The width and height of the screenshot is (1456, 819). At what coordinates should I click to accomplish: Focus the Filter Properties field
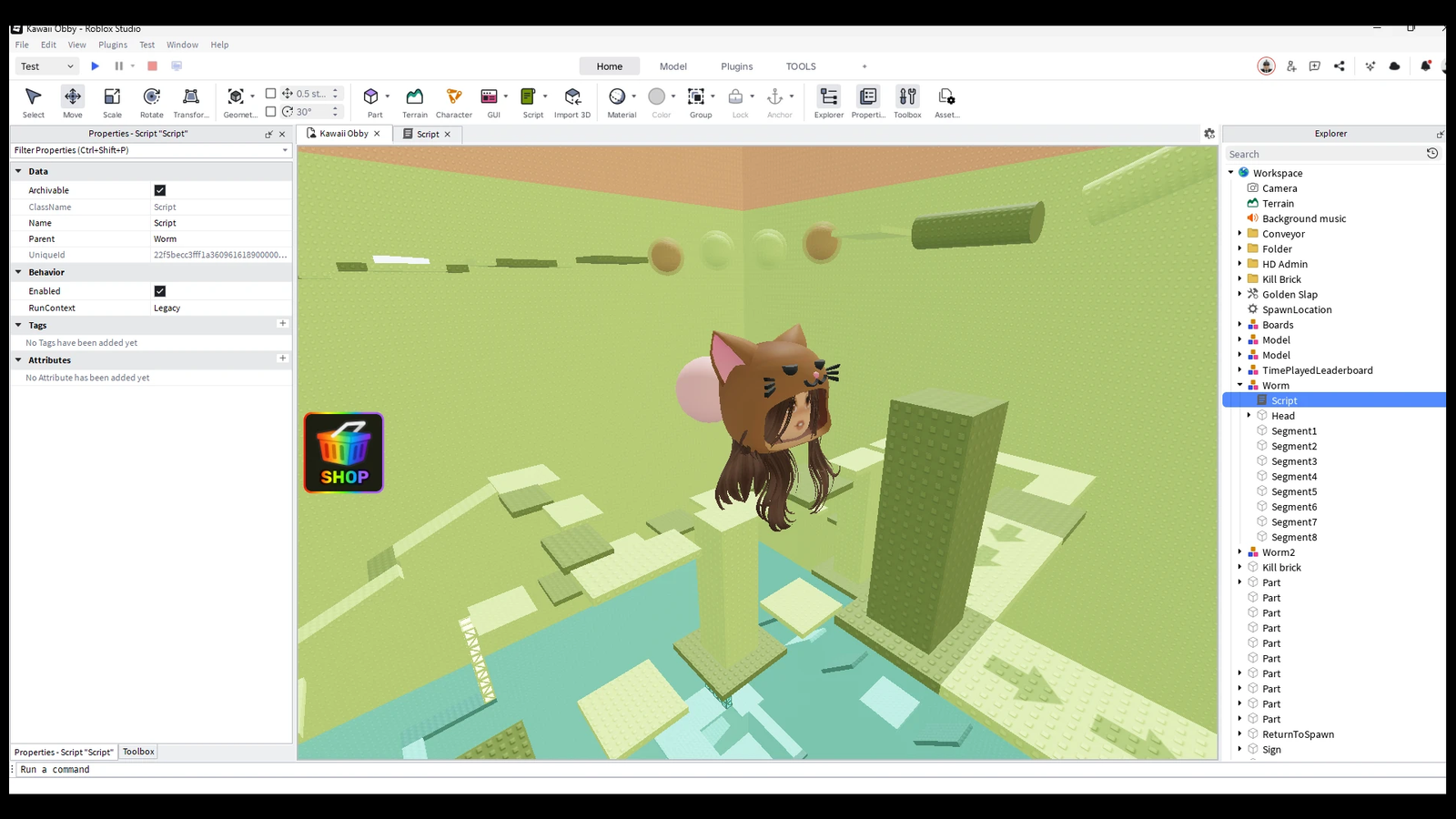click(x=151, y=150)
